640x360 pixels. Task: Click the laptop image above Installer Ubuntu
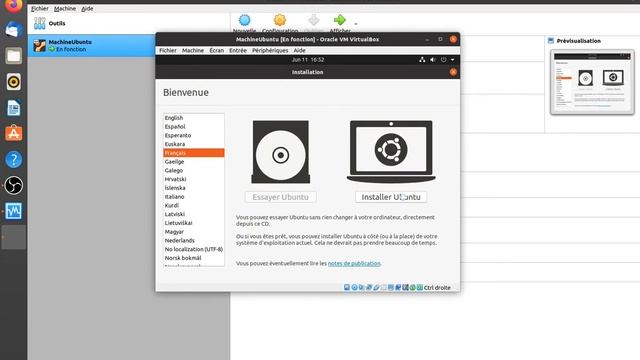tap(391, 151)
